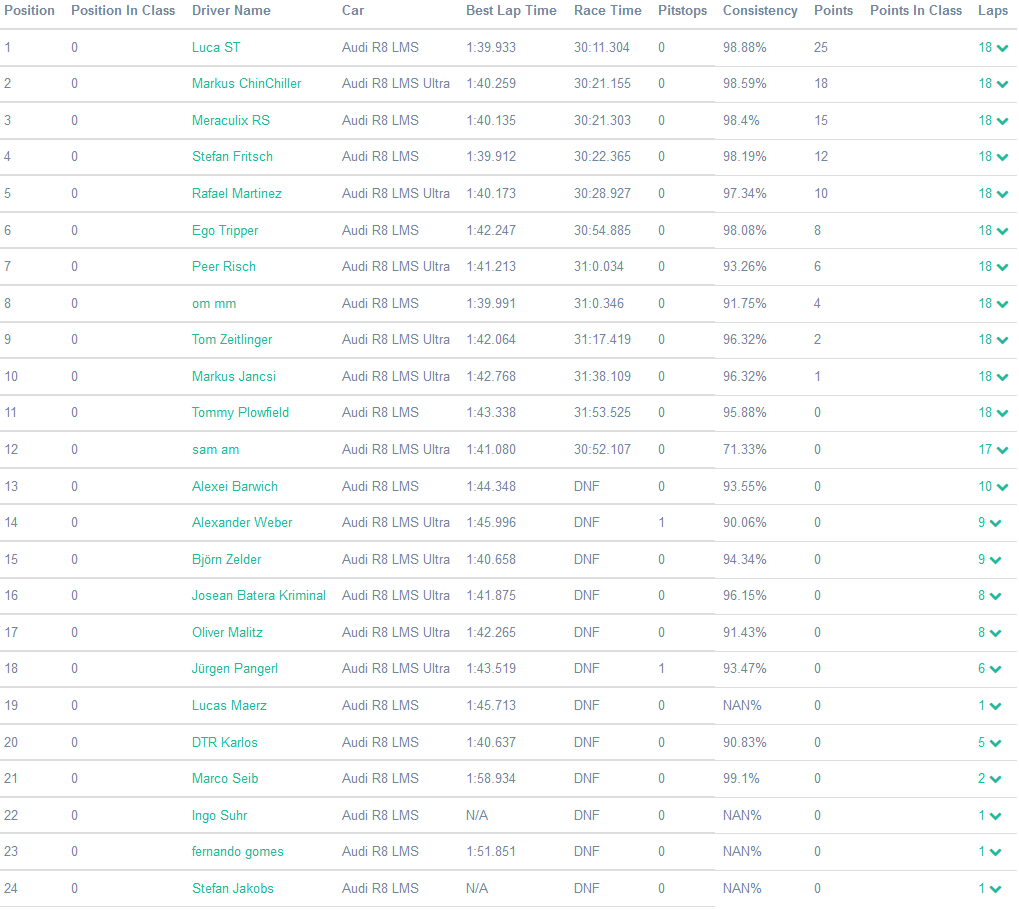Image resolution: width=1019 pixels, height=910 pixels.
Task: Expand lap details for Stefan Fritsch
Action: (1002, 157)
